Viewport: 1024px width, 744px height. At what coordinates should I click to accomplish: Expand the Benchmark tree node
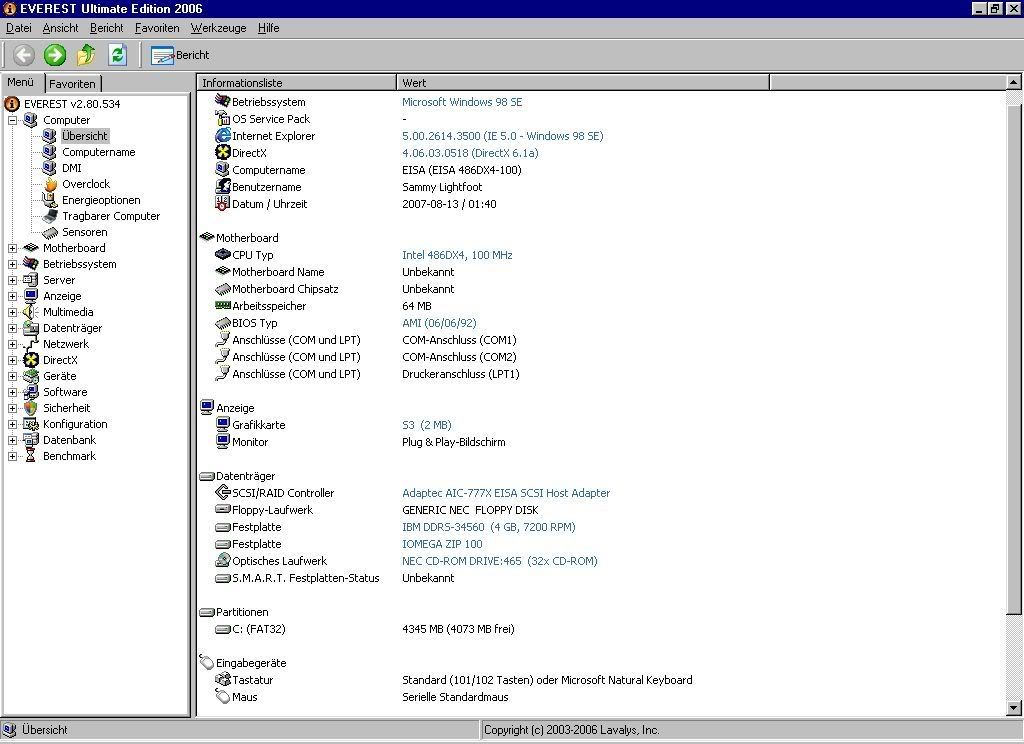[x=12, y=457]
